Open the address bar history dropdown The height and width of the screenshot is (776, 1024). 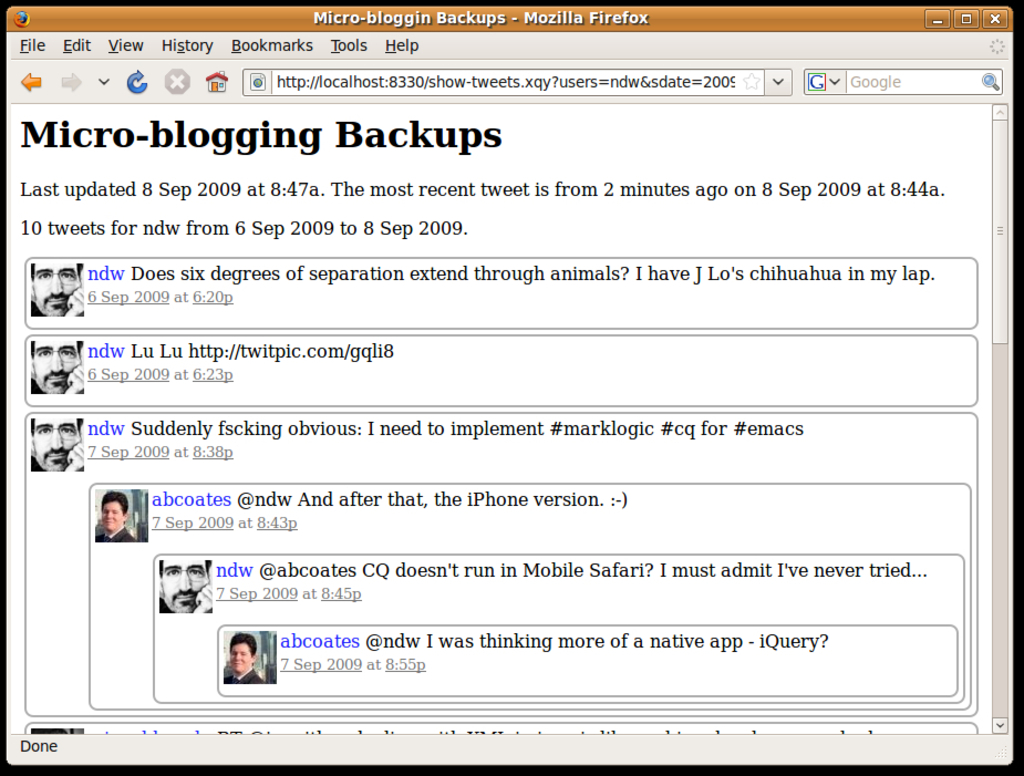(778, 82)
